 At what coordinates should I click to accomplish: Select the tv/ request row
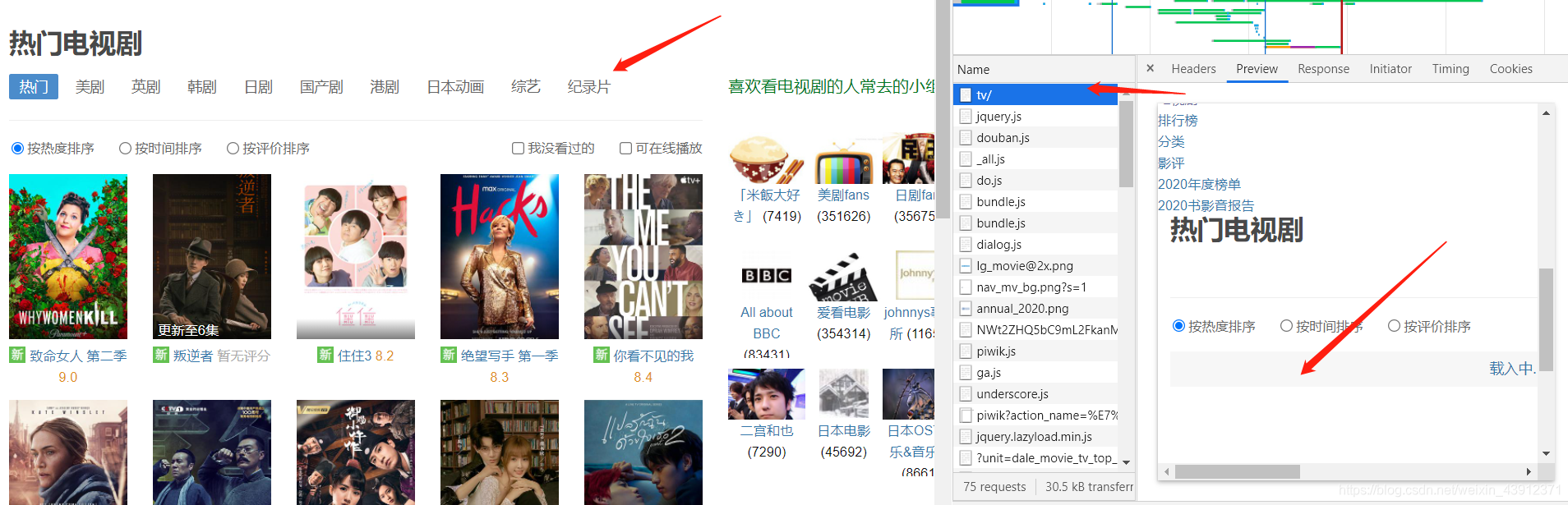(x=1035, y=94)
